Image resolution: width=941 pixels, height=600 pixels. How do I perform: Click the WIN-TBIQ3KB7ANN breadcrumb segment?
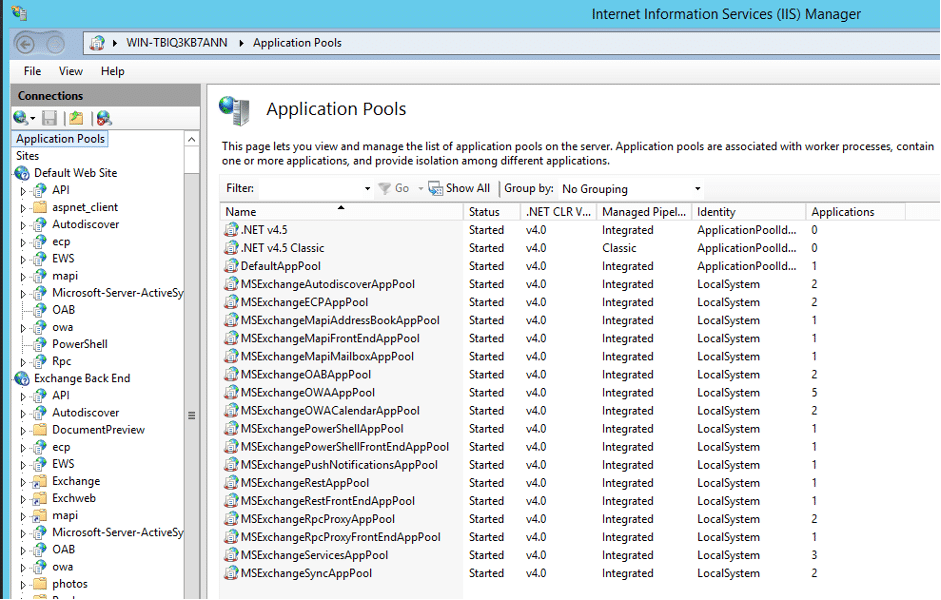176,43
